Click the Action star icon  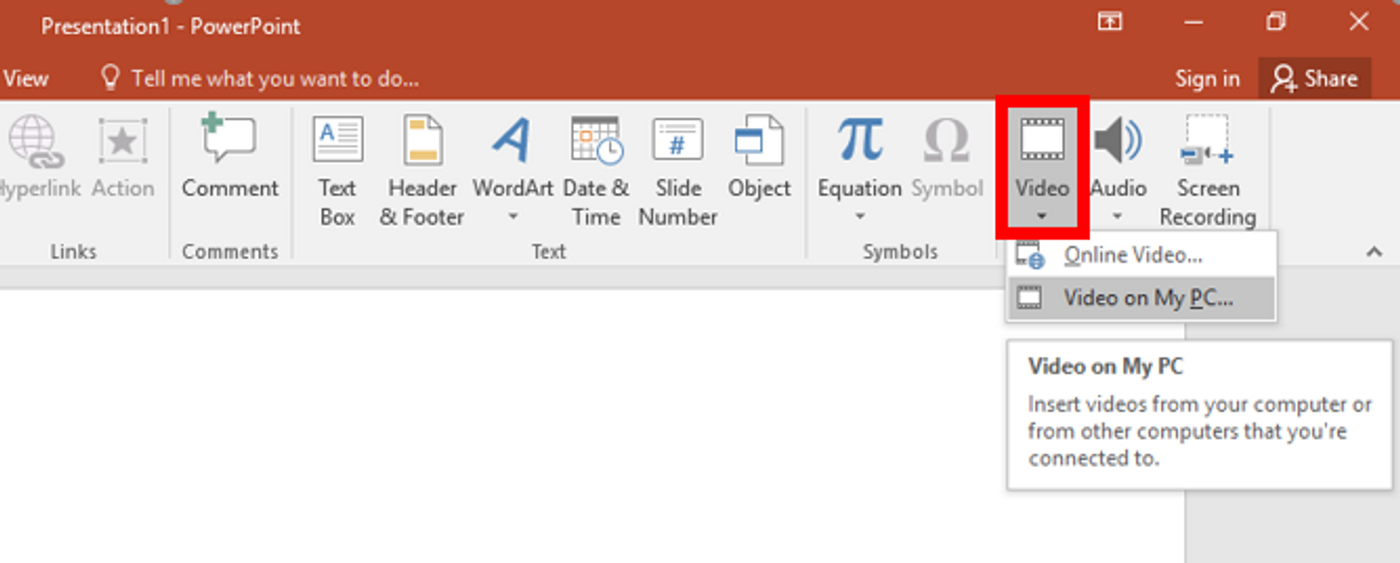123,141
